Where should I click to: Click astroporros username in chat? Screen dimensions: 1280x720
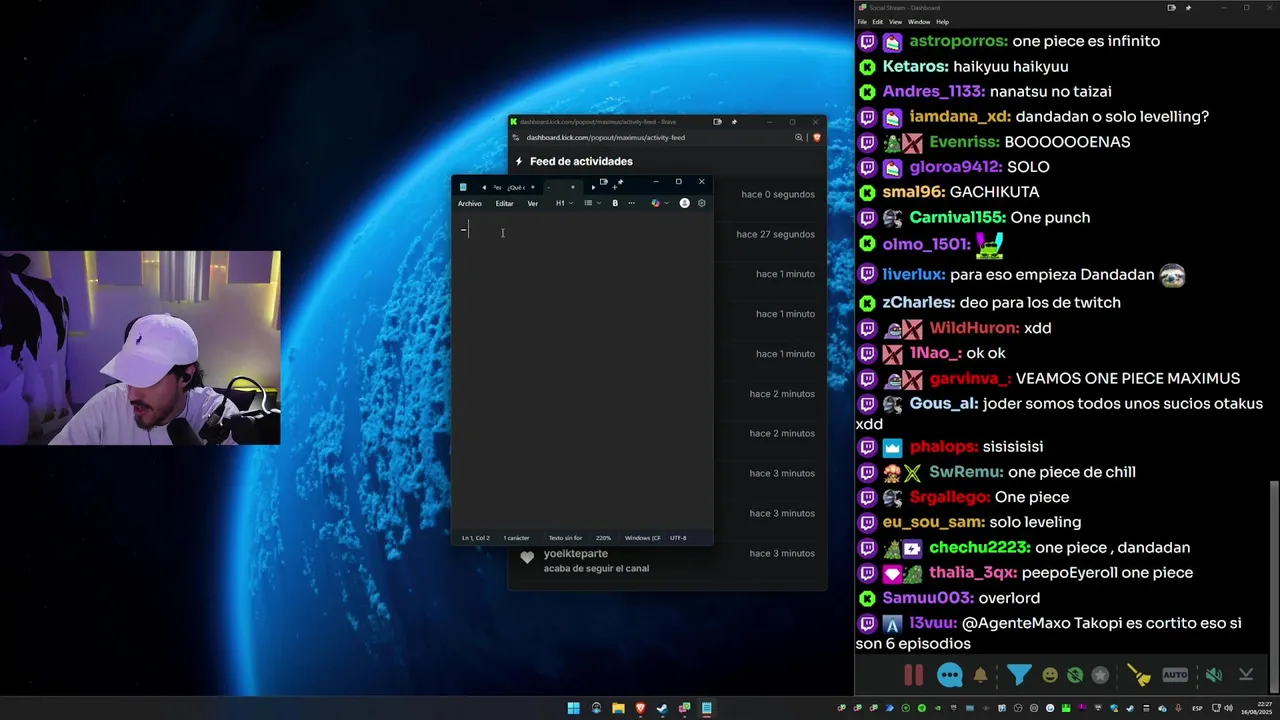coord(958,41)
